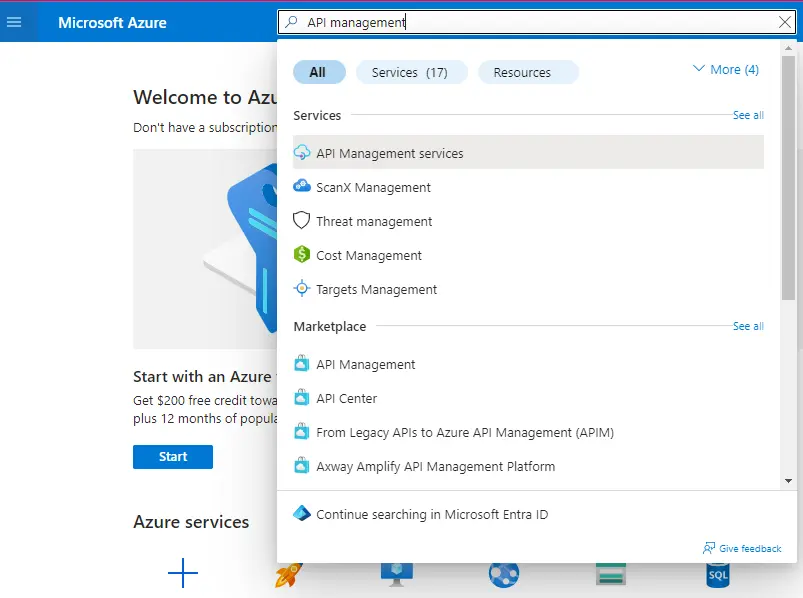803x598 pixels.
Task: Click See all next to Services
Action: [748, 115]
